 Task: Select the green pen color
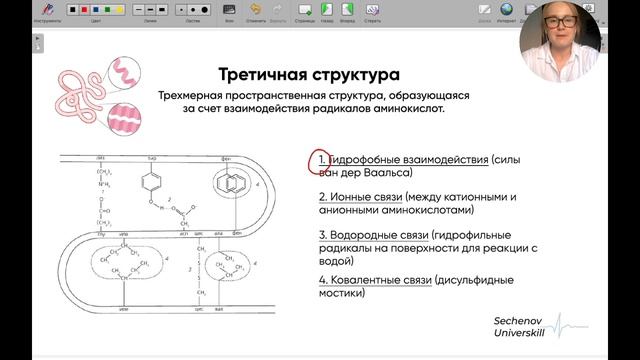pos(107,10)
